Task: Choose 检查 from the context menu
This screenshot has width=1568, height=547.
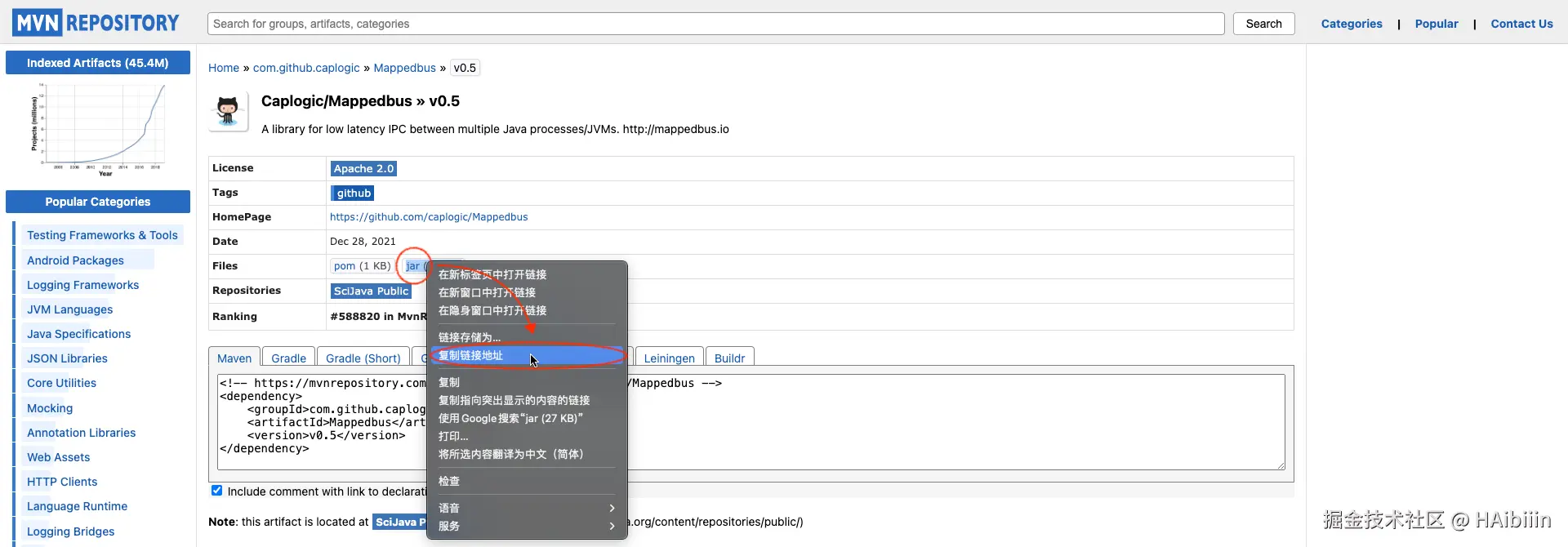Action: click(x=449, y=481)
